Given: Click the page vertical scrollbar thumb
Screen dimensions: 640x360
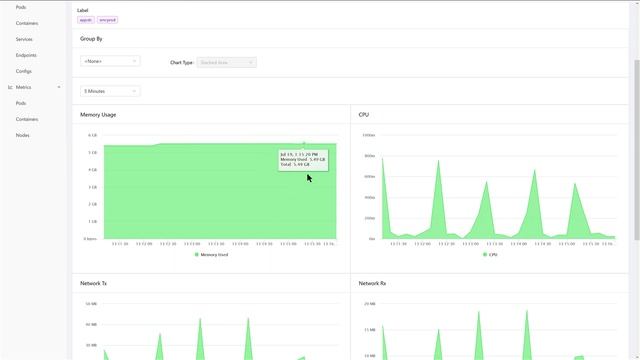Looking at the screenshot, I should (636, 150).
